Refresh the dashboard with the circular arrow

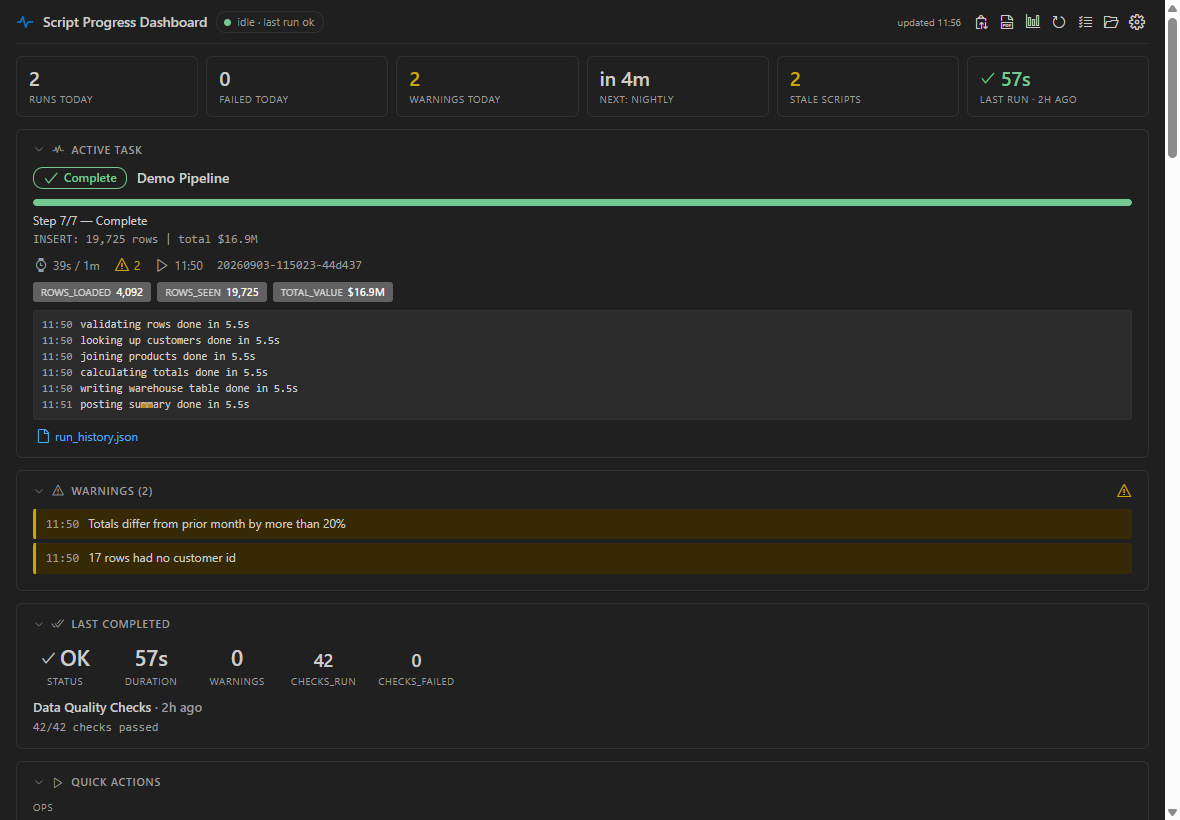click(x=1059, y=23)
